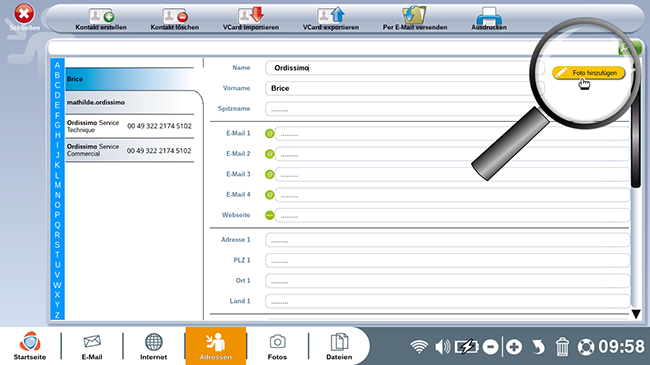This screenshot has width=650, height=365.
Task: Click the lifebuoy help icon
Action: [586, 347]
